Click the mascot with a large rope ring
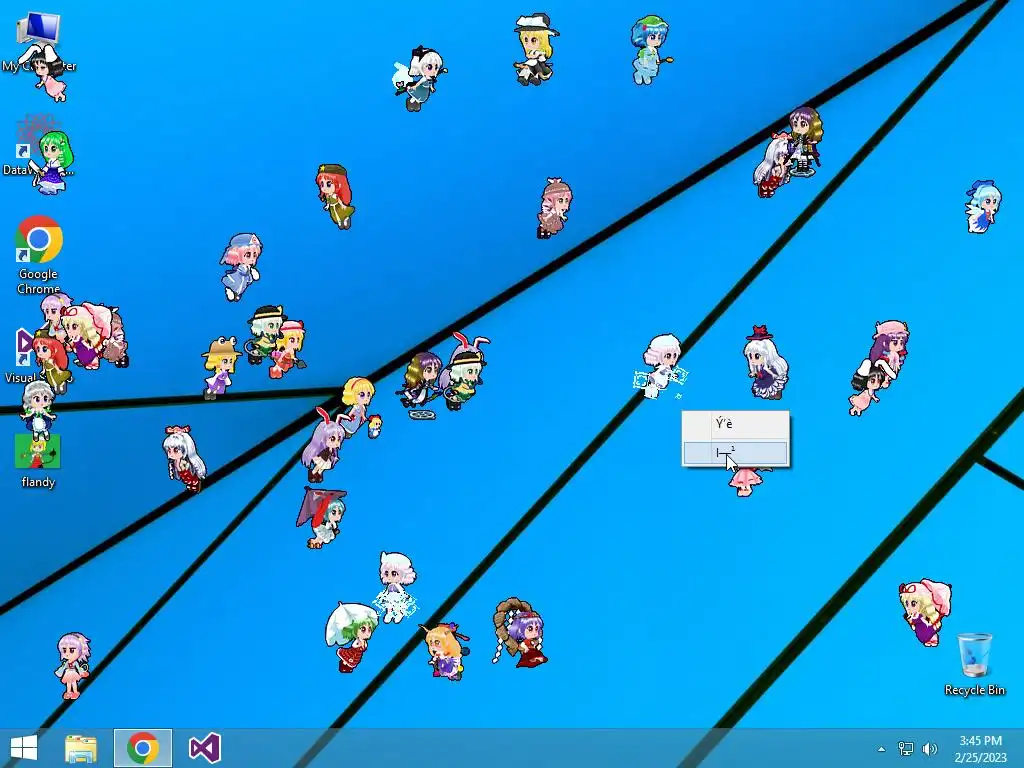1024x768 pixels. (x=520, y=632)
